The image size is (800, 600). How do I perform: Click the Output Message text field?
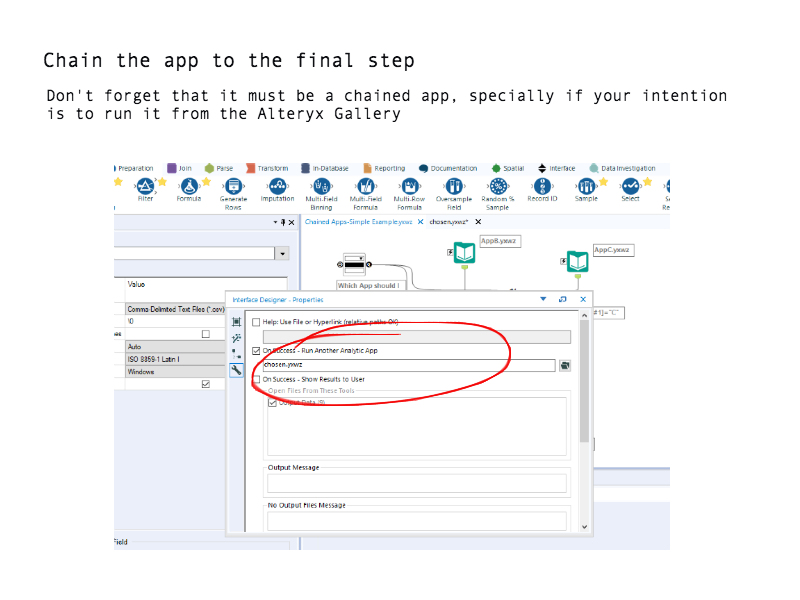[416, 483]
